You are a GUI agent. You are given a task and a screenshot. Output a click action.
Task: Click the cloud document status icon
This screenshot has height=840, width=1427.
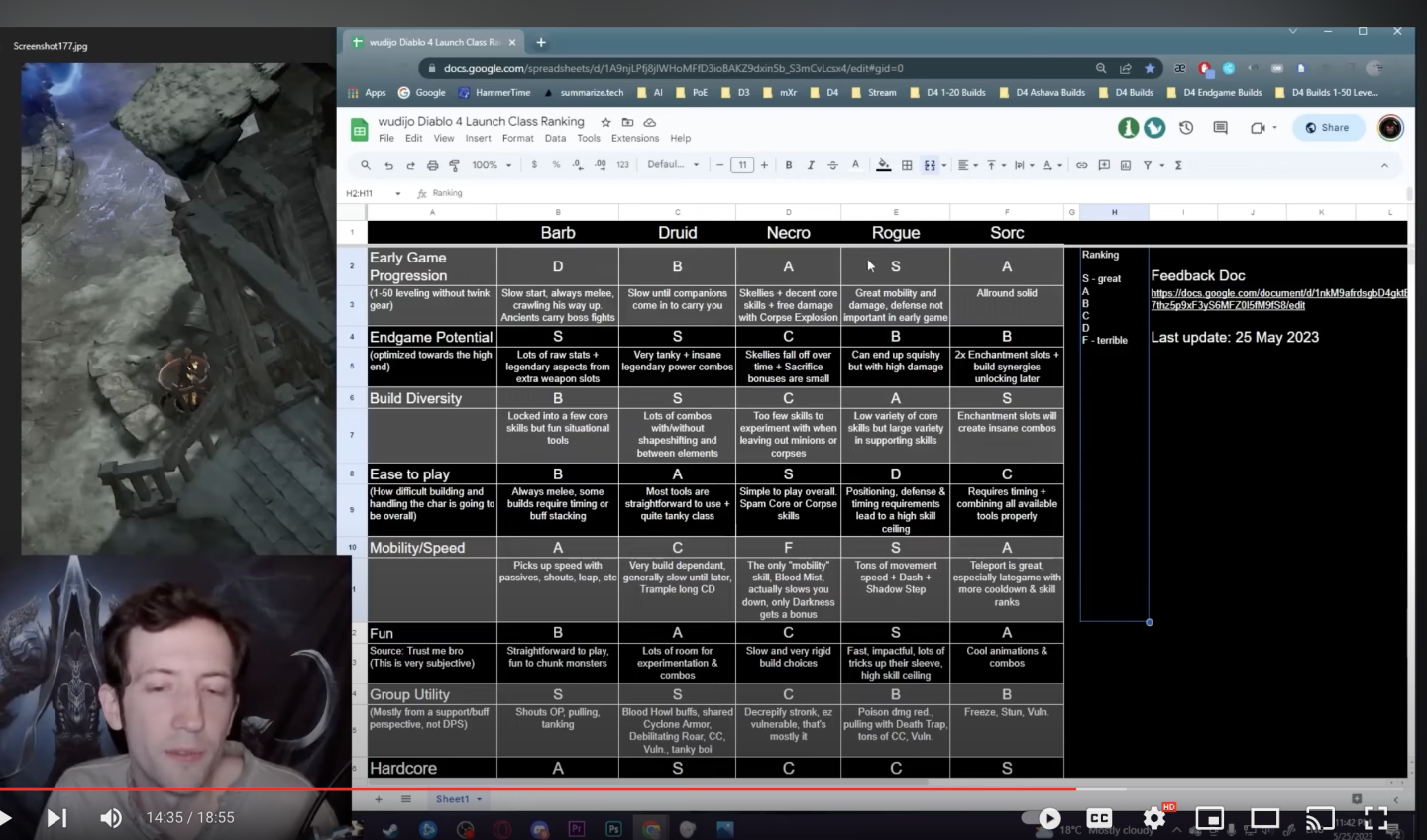click(649, 122)
